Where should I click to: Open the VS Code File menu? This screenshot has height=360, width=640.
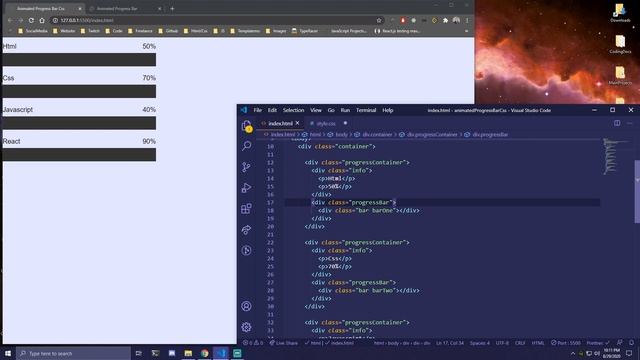tap(258, 110)
